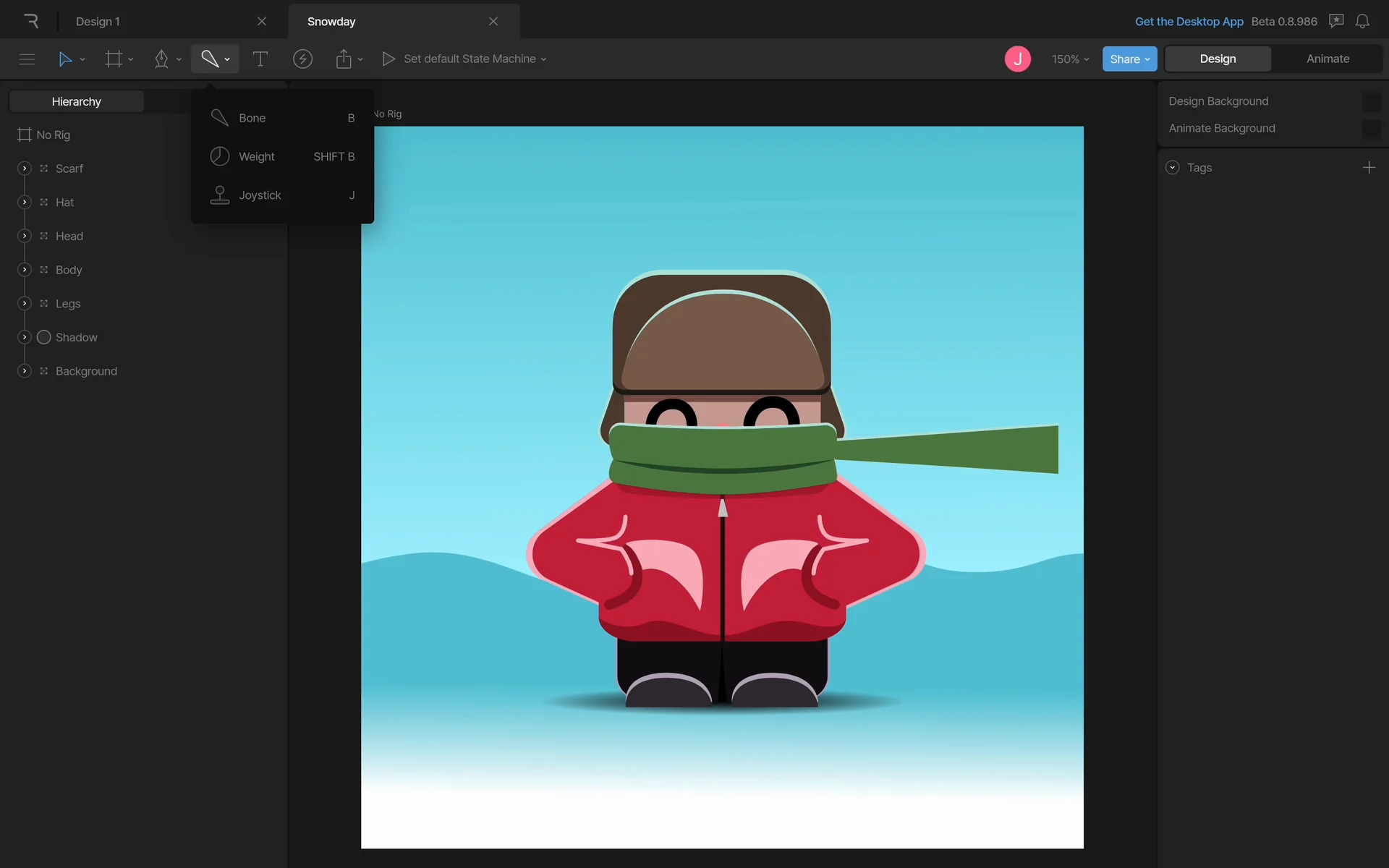Select the Pen tool icon

pyautogui.click(x=161, y=59)
